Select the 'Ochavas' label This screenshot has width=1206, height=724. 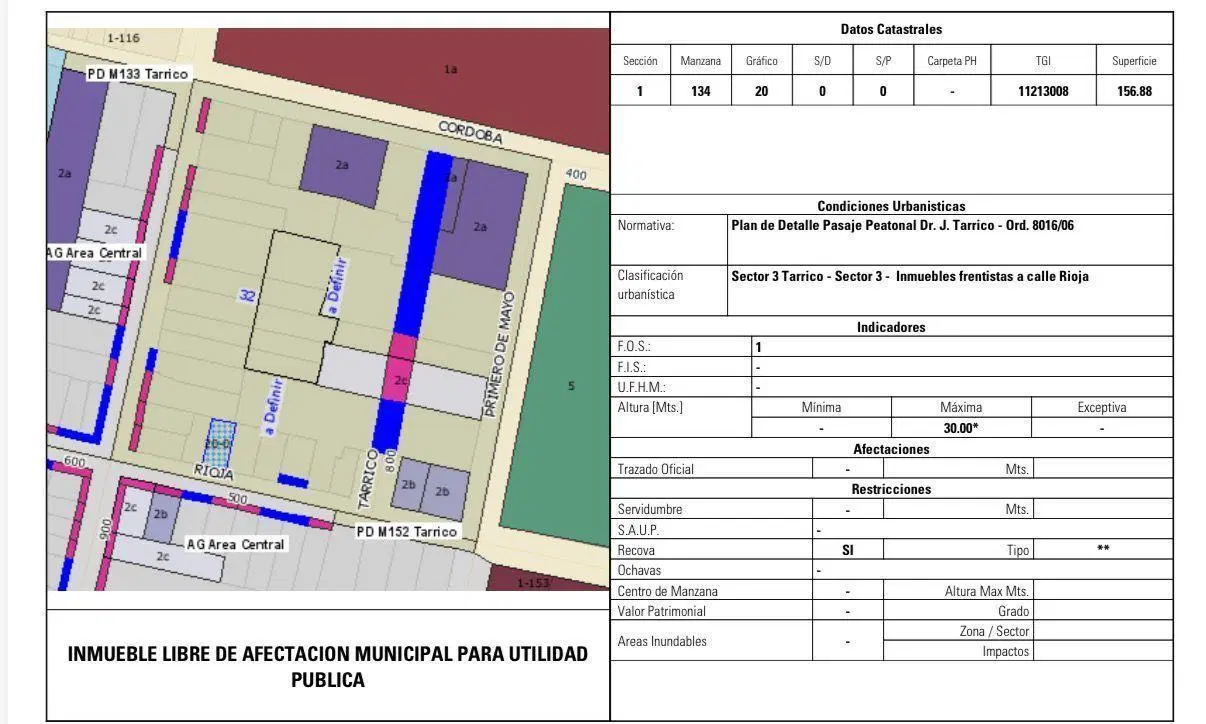(x=638, y=570)
